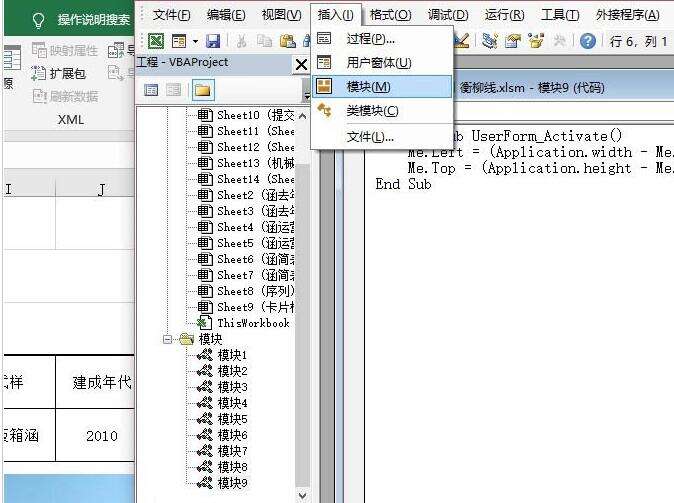
Task: Select 模块9 in the project tree
Action: pyautogui.click(x=231, y=483)
